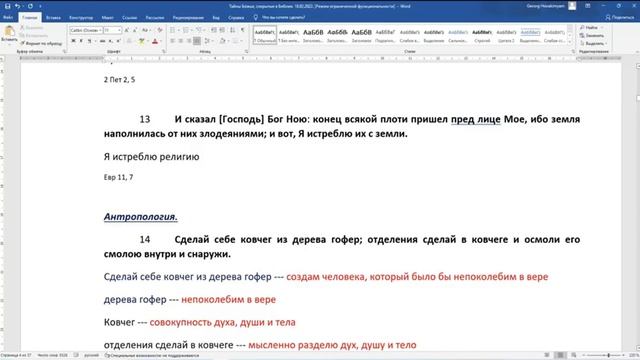Apply the No Spacing style

[x=289, y=35]
